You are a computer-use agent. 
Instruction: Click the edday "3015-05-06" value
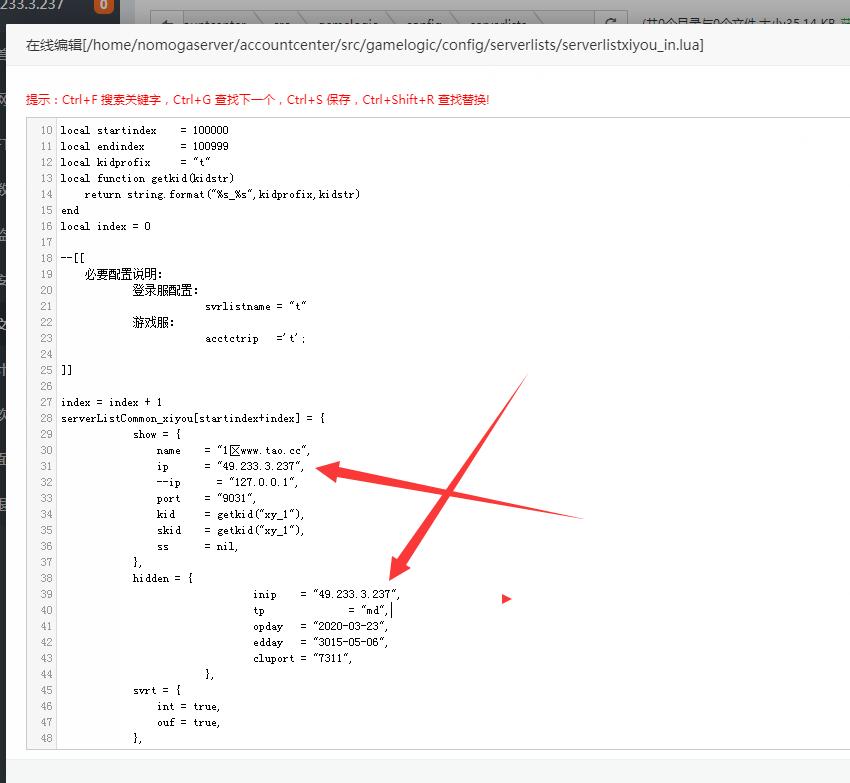349,642
